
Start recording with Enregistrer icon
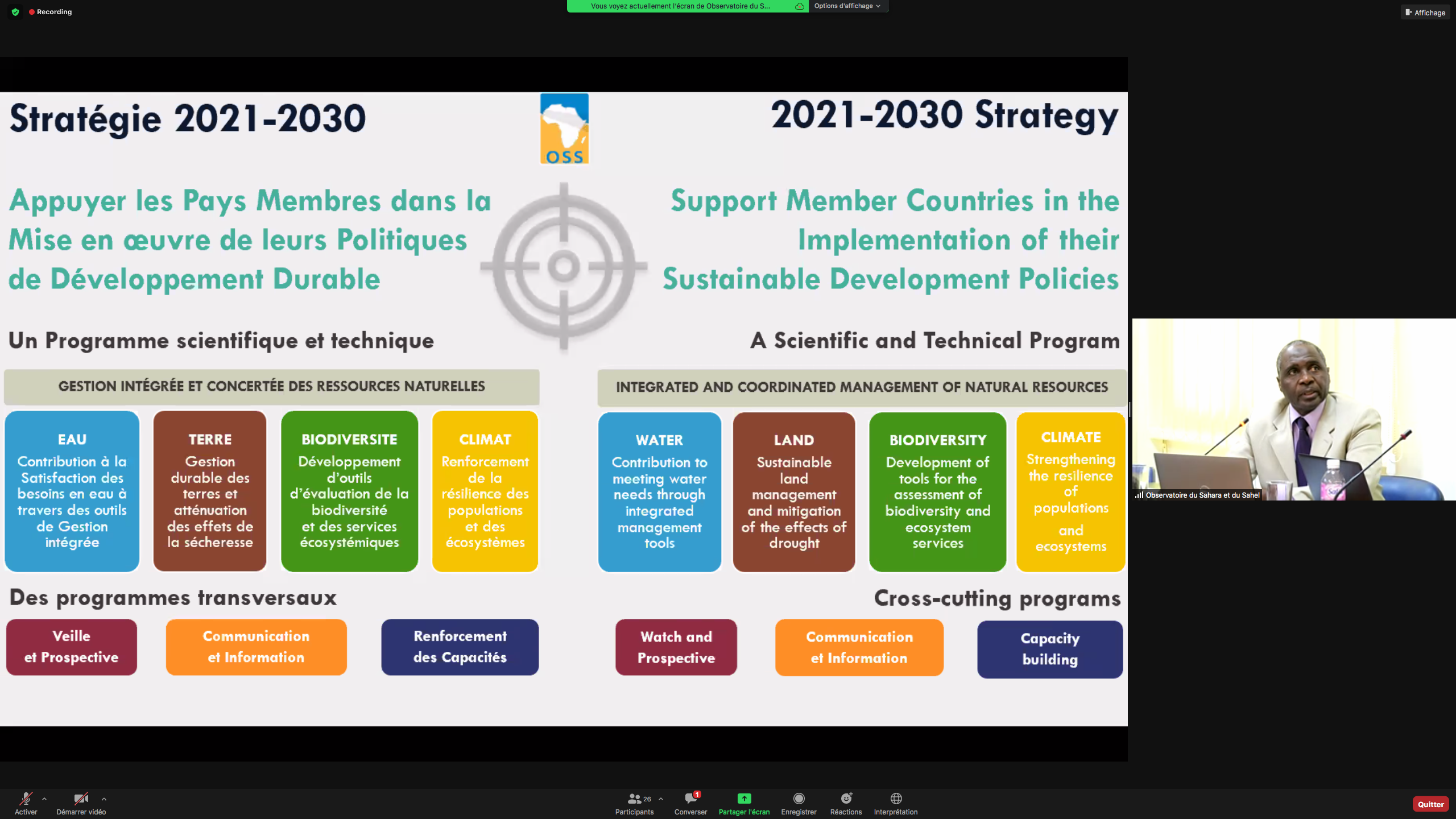click(x=799, y=799)
